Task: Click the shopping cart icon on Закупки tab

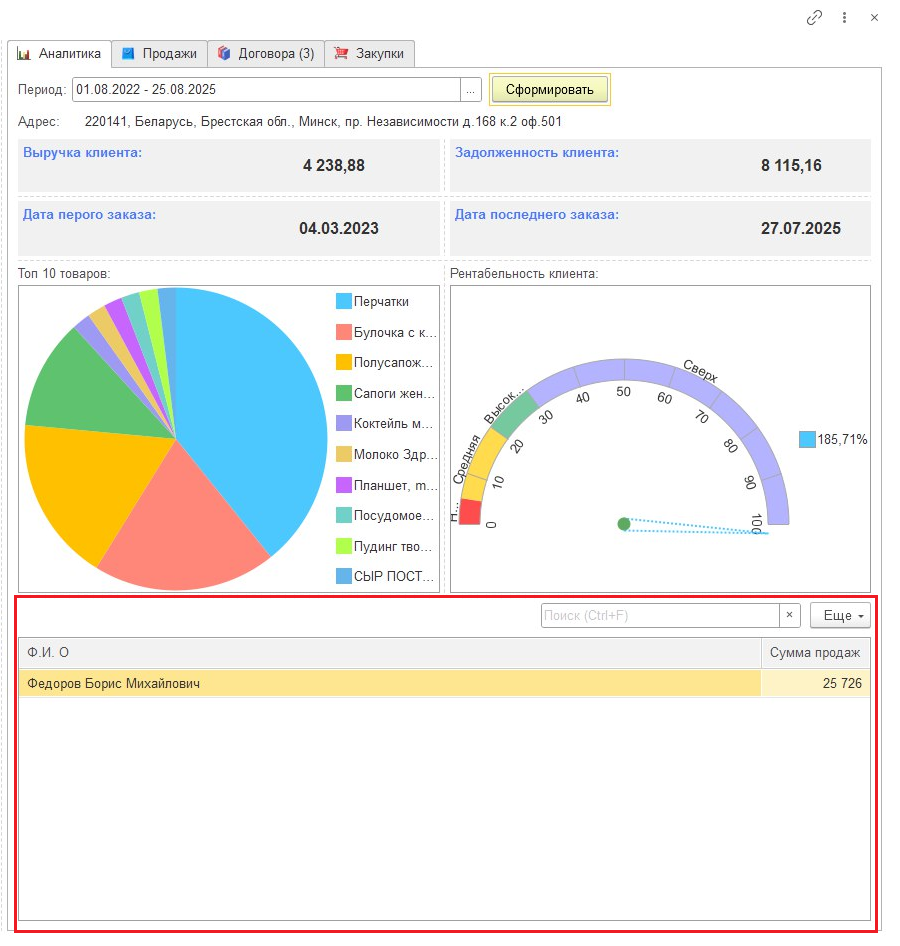Action: [x=342, y=53]
